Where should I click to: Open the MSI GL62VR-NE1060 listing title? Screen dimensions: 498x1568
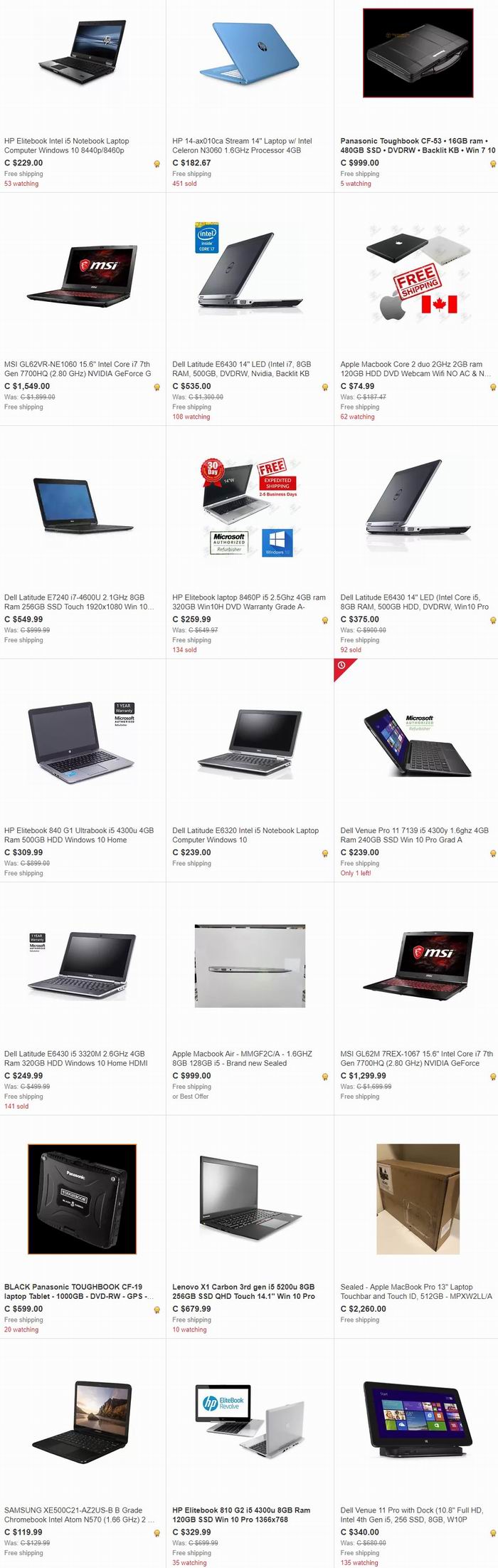click(x=78, y=369)
